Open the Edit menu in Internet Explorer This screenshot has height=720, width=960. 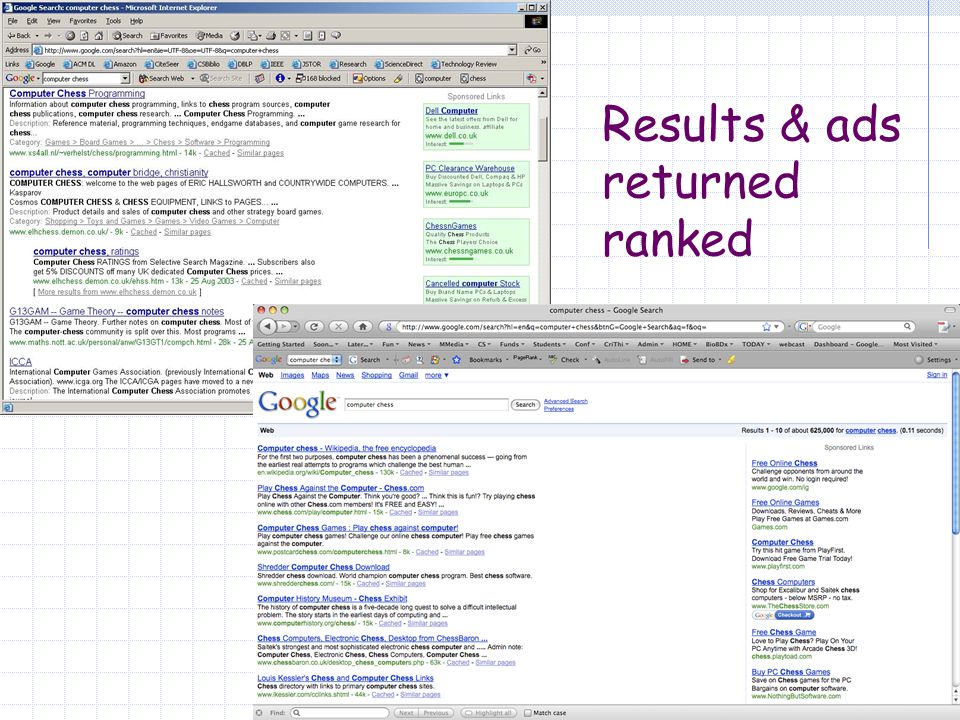pyautogui.click(x=32, y=21)
